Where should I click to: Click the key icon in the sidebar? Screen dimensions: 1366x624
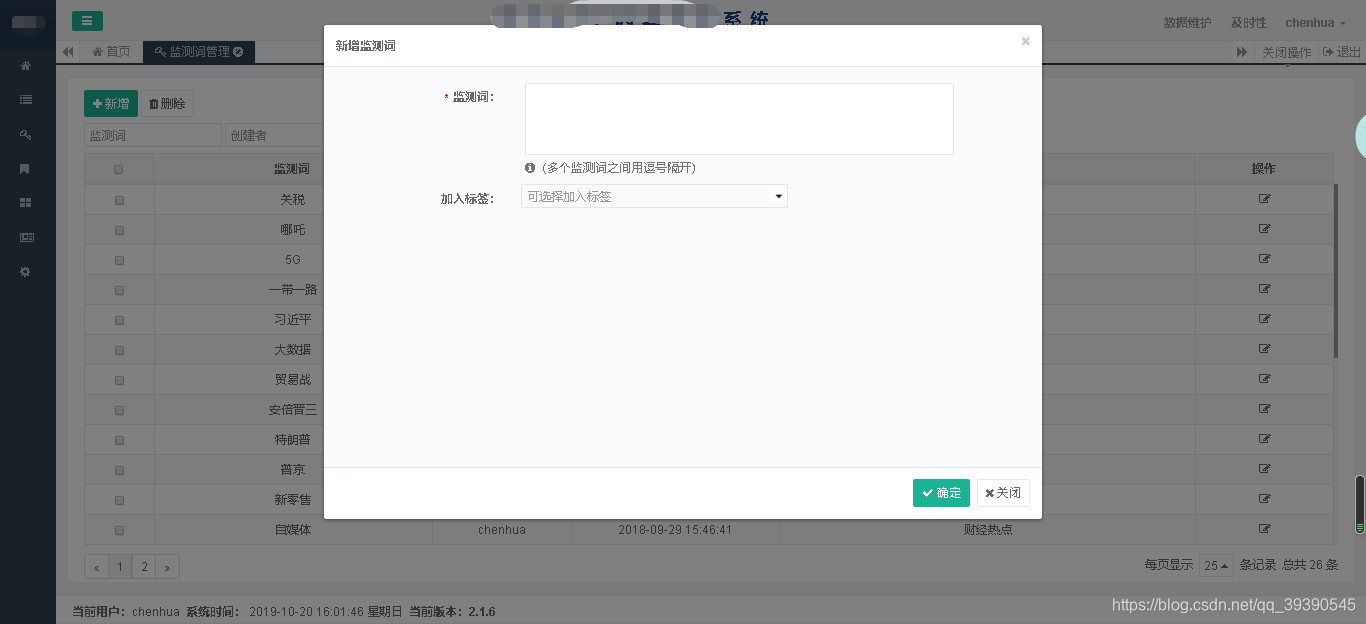point(24,134)
